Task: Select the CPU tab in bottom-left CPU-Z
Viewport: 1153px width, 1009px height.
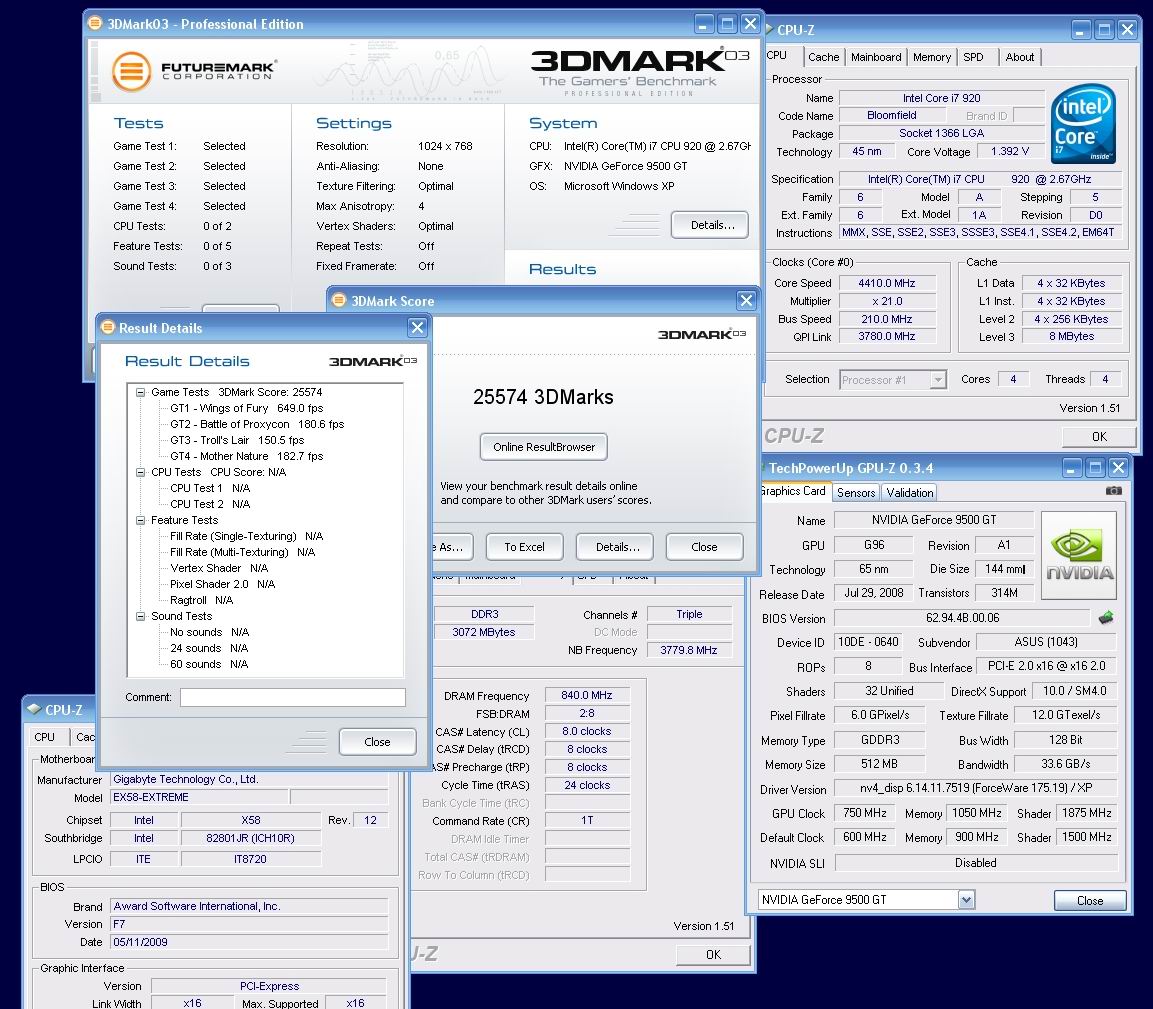Action: (44, 736)
